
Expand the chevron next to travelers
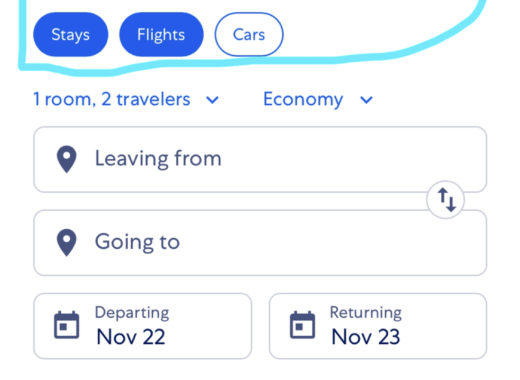click(212, 100)
